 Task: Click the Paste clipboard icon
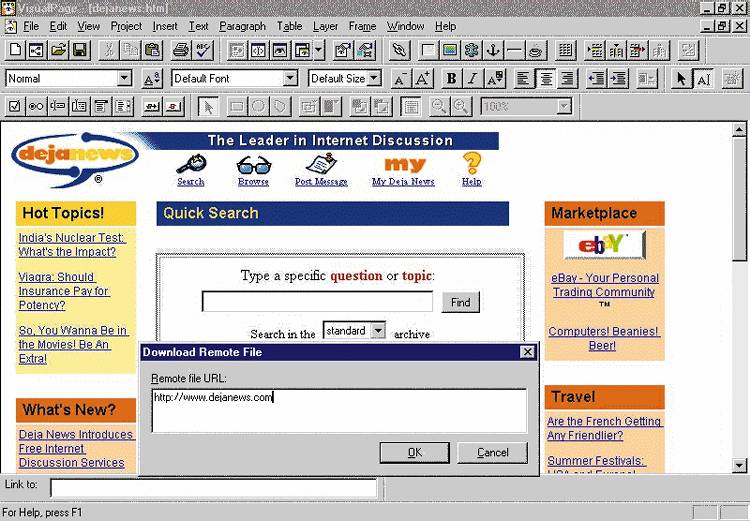point(152,50)
